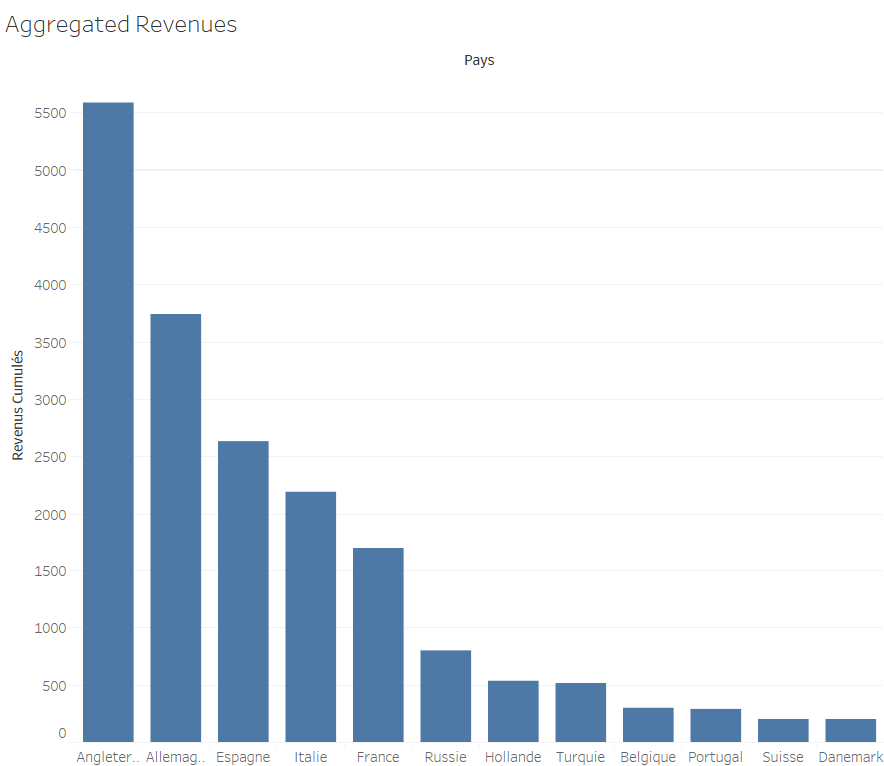Screen dimensions: 884x766
Task: Click the Belgique bar
Action: 648,724
